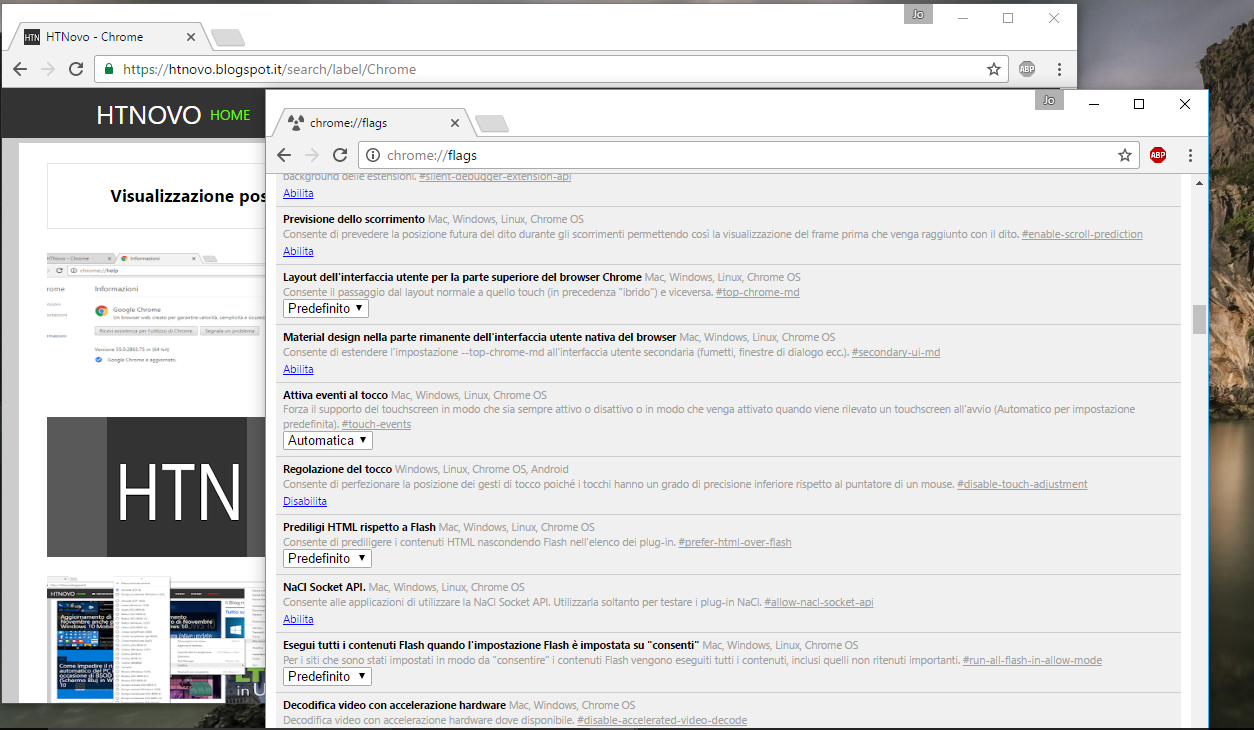Open Predefinito dropdown for Prediligi HTML rispetto a Flash
This screenshot has height=730, width=1254.
click(327, 558)
